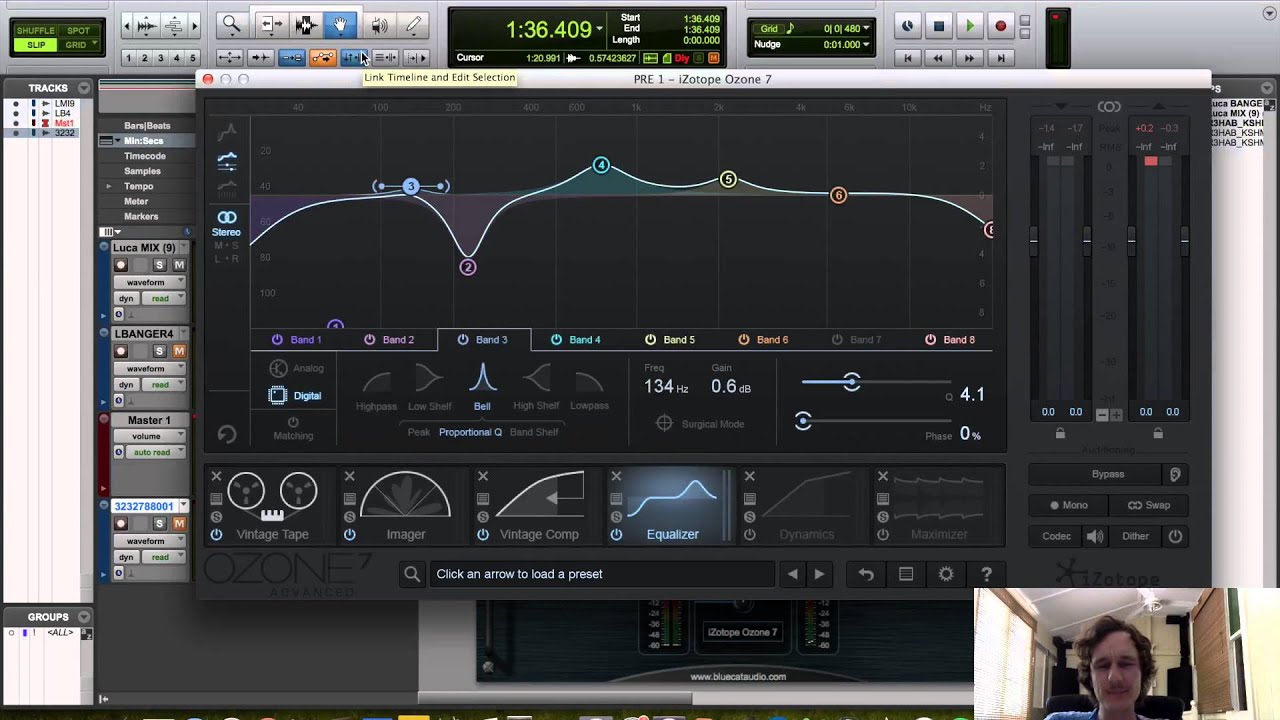Open the main counter time format dropdown
The width and height of the screenshot is (1280, 720).
599,29
